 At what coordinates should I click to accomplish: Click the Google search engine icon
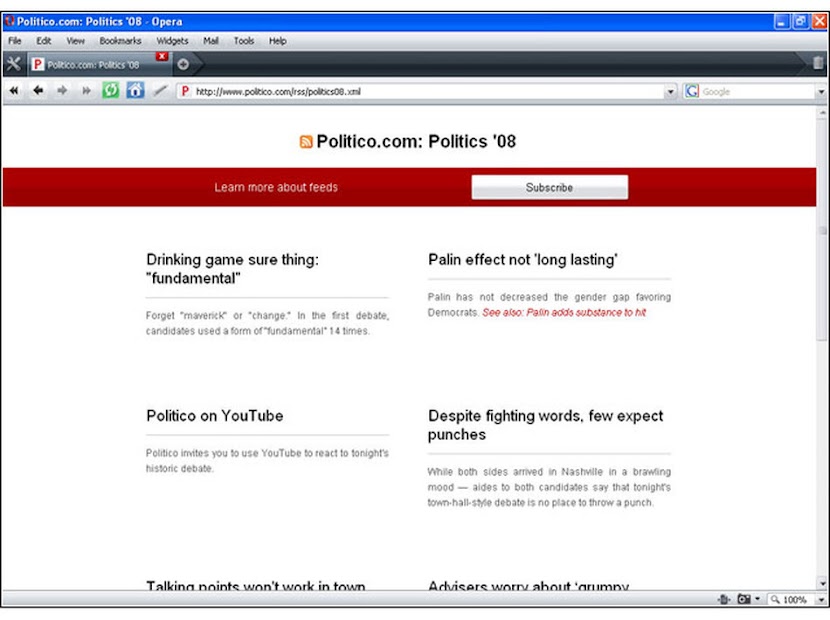pyautogui.click(x=691, y=91)
